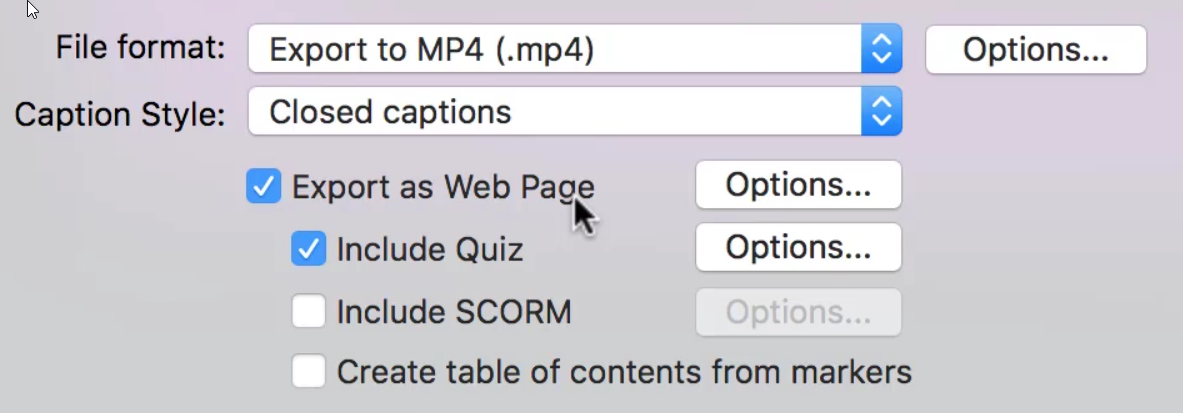Click blue arrows beside Closed captions
The width and height of the screenshot is (1183, 413).
tap(881, 112)
